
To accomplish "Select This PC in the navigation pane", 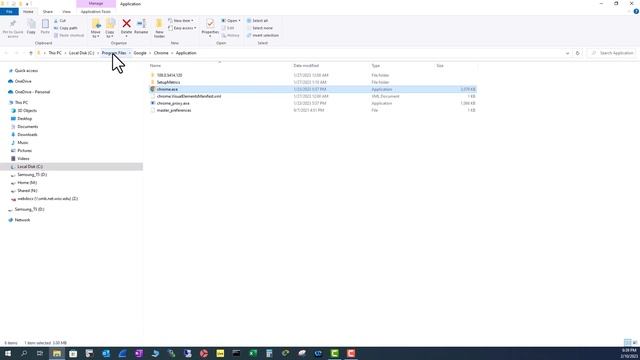I will point(21,103).
